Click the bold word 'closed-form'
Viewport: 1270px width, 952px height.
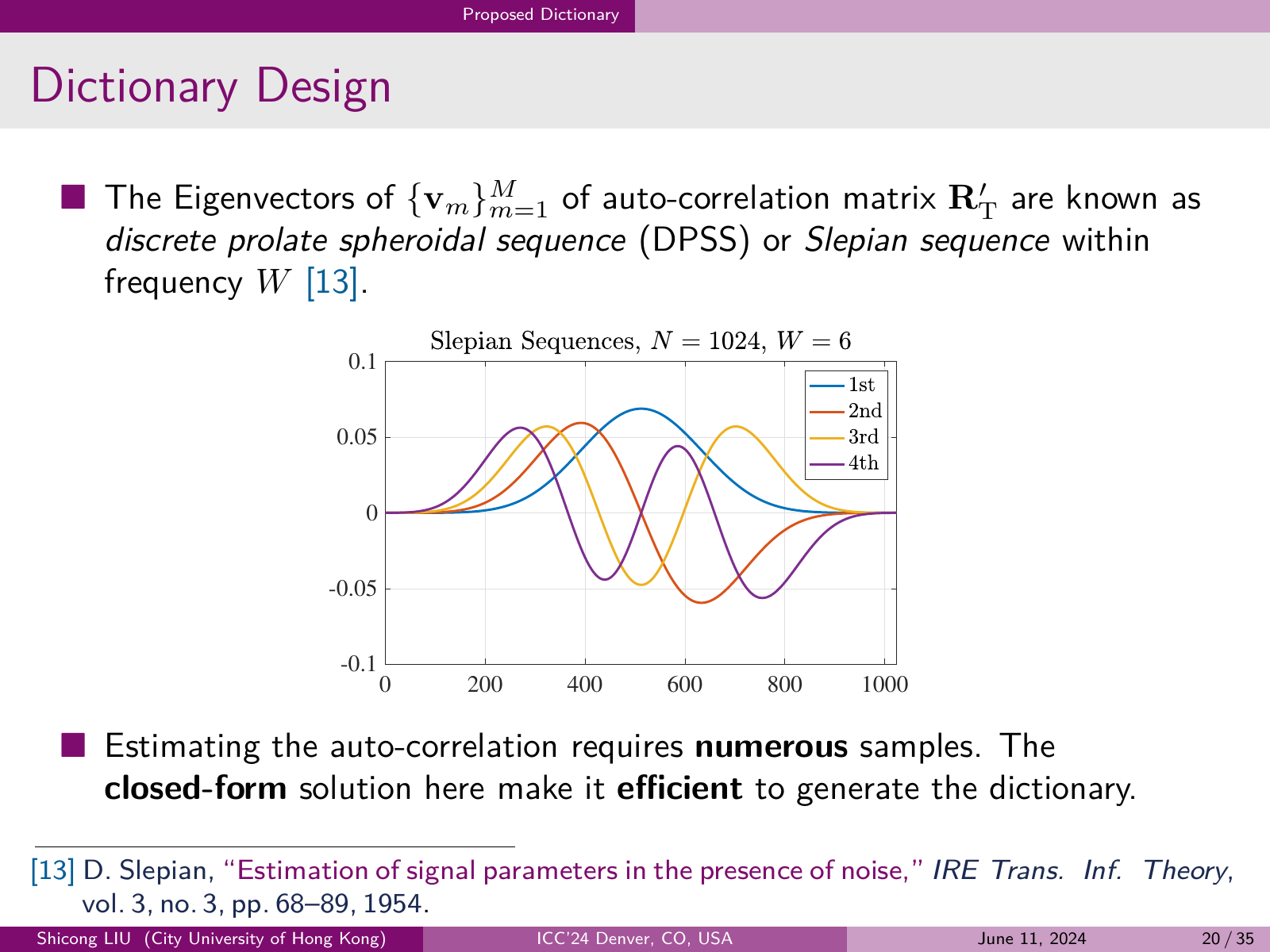click(x=195, y=789)
